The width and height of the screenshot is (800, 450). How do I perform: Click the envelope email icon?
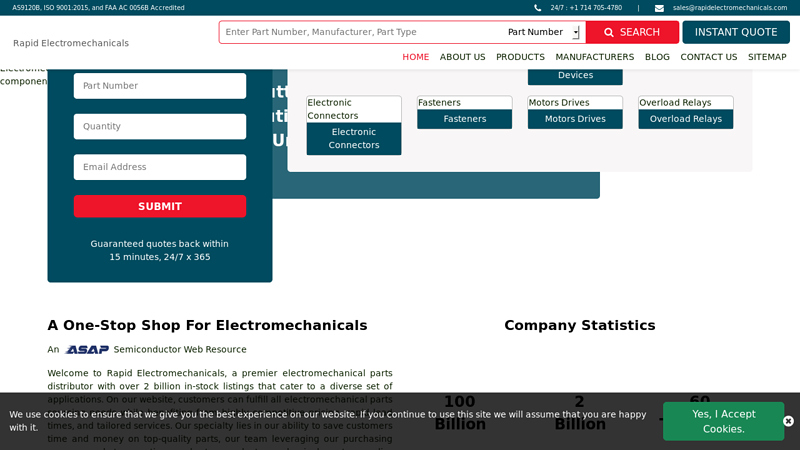pos(659,8)
